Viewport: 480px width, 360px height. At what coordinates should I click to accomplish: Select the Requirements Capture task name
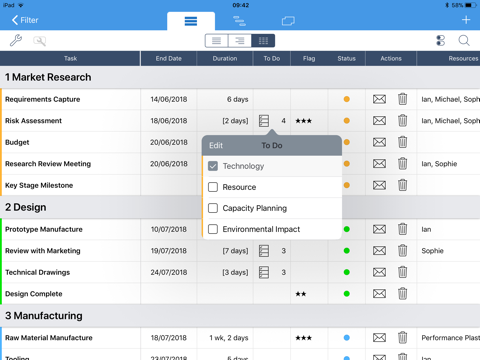click(x=43, y=99)
